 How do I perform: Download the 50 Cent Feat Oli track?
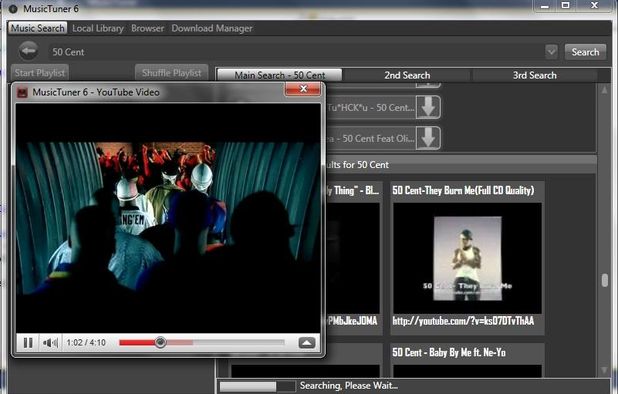tap(428, 138)
